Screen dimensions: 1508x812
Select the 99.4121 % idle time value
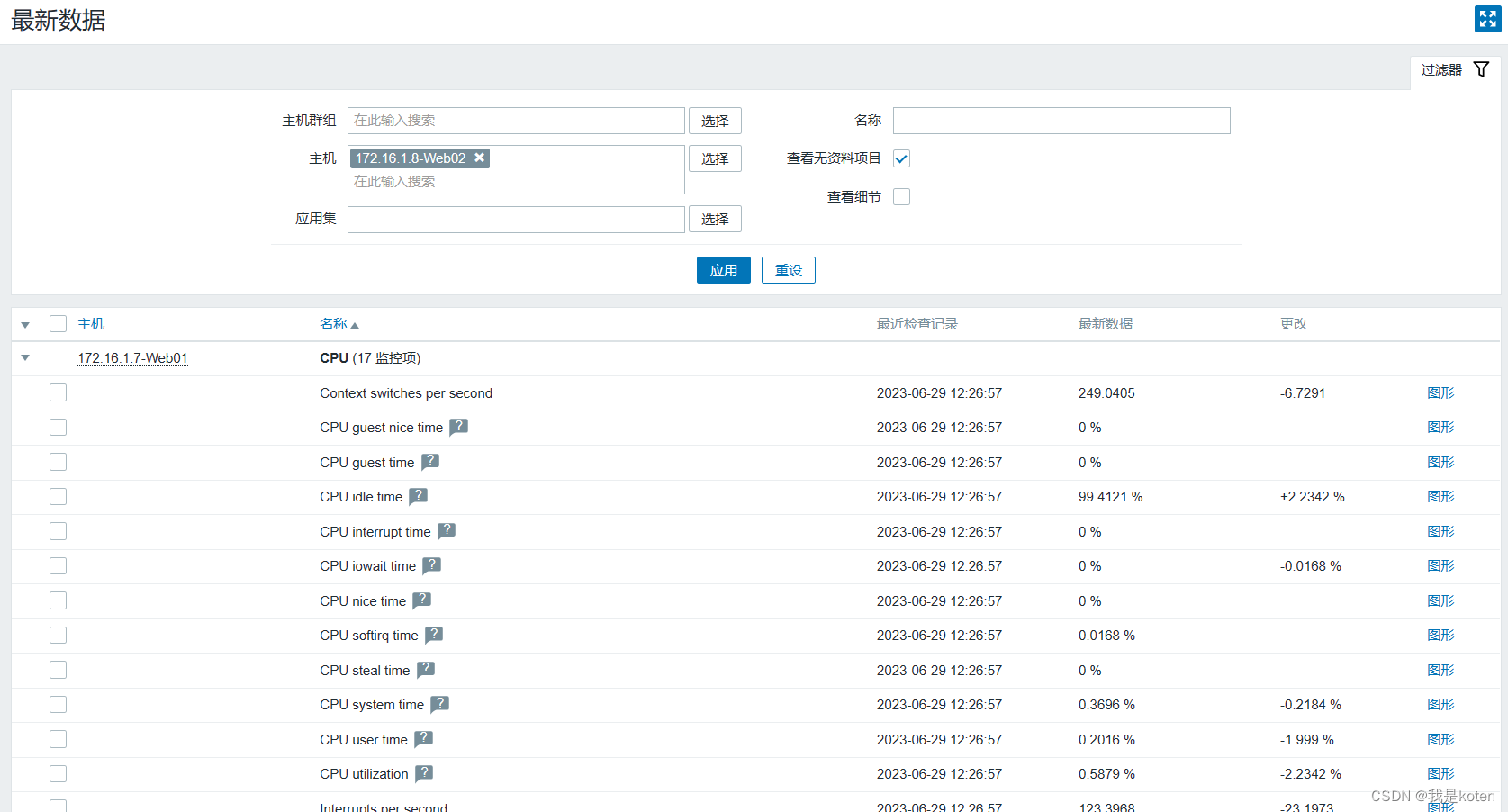click(x=1110, y=497)
